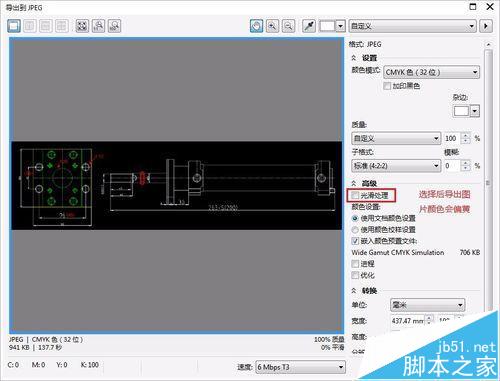500x381 pixels.
Task: Select the single full preview layout icon
Action: point(14,26)
